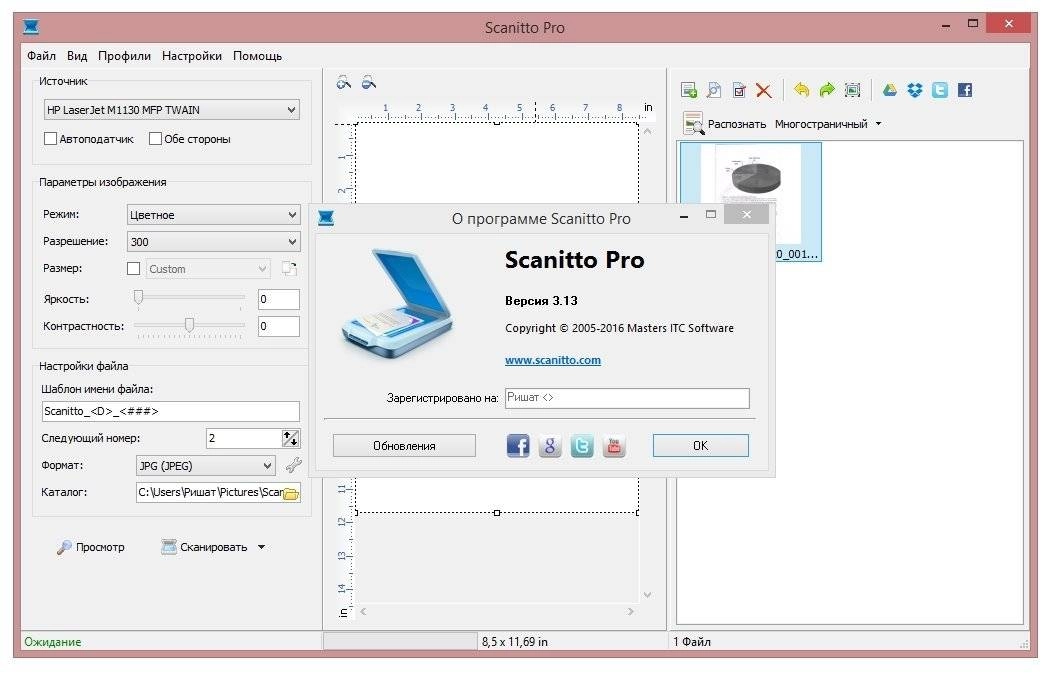Screen dimensions: 1055x677
Task: Click the Ожидание status text
Action: [52, 642]
